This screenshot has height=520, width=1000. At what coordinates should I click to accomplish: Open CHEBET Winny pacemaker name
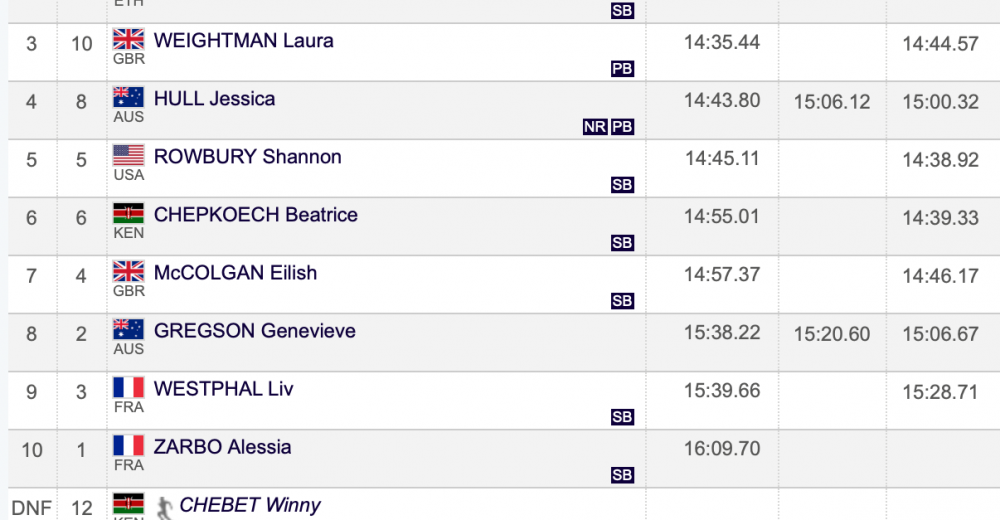[x=250, y=505]
